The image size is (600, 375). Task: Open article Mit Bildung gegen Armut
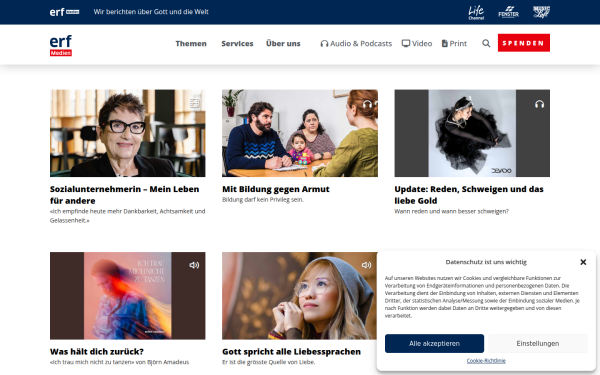coord(276,189)
